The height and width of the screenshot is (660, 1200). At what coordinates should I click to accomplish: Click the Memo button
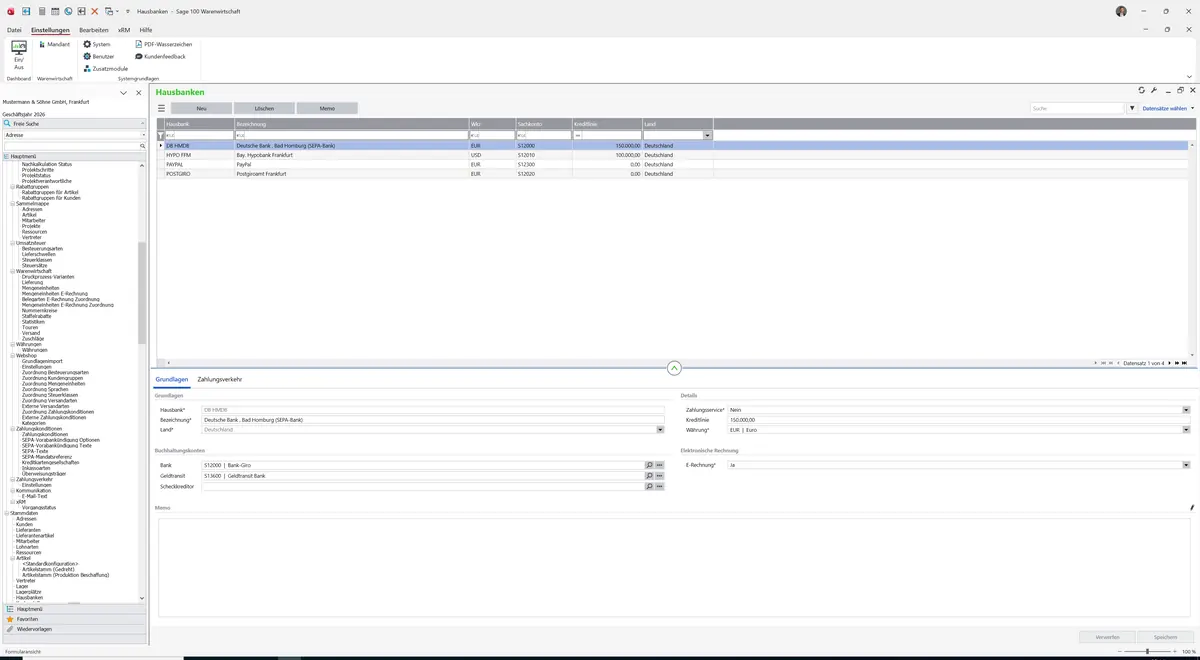(327, 108)
